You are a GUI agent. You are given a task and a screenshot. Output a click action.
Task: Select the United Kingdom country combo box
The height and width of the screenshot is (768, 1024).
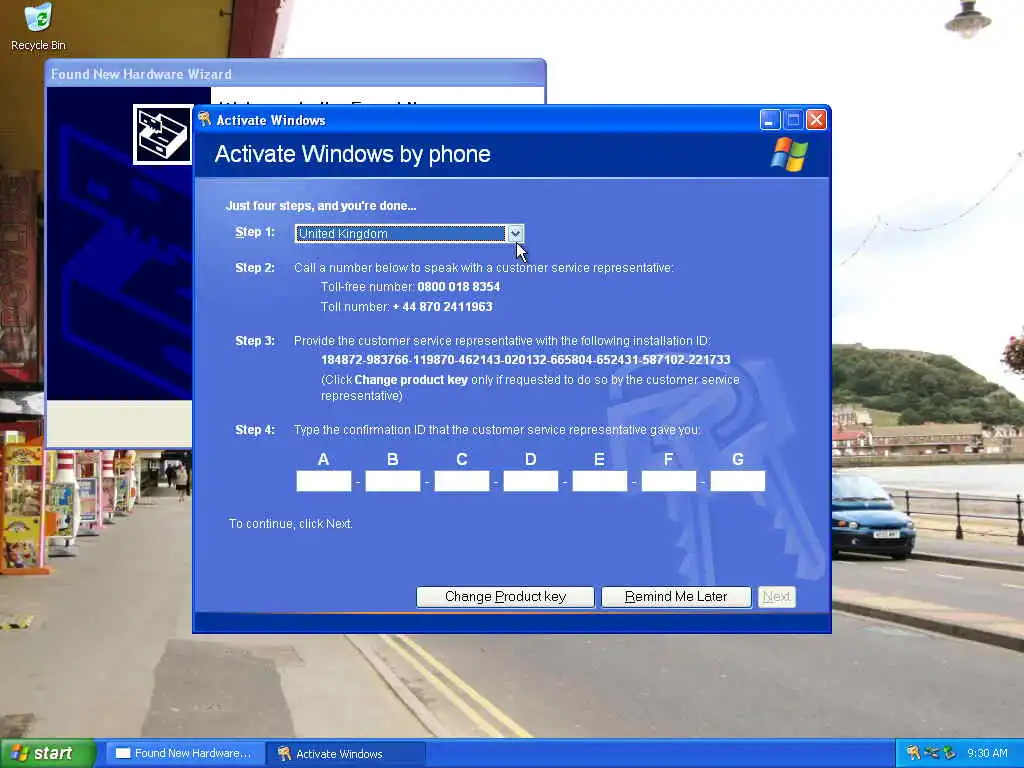pyautogui.click(x=409, y=233)
